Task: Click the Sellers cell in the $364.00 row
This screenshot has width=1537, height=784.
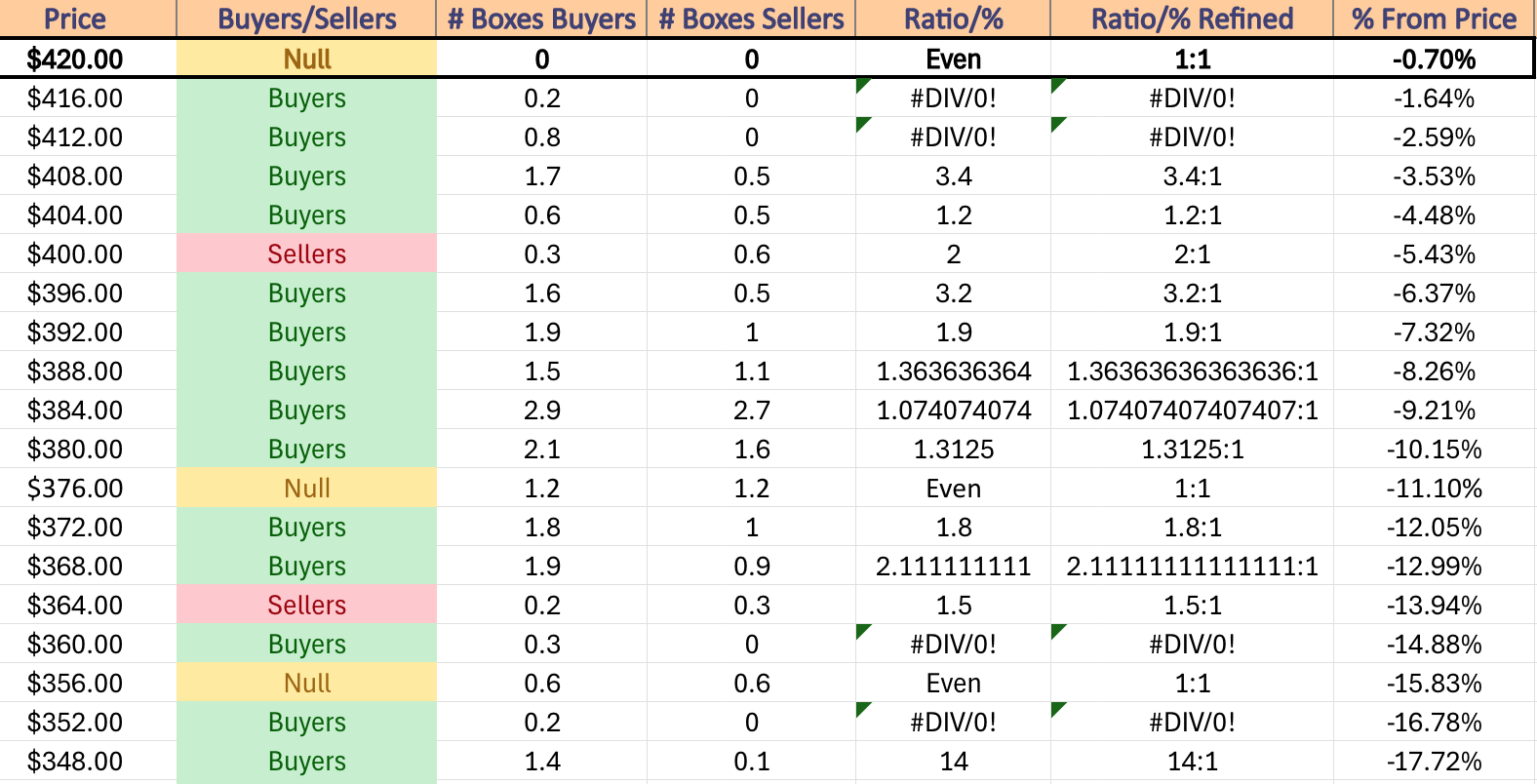Action: coord(306,606)
